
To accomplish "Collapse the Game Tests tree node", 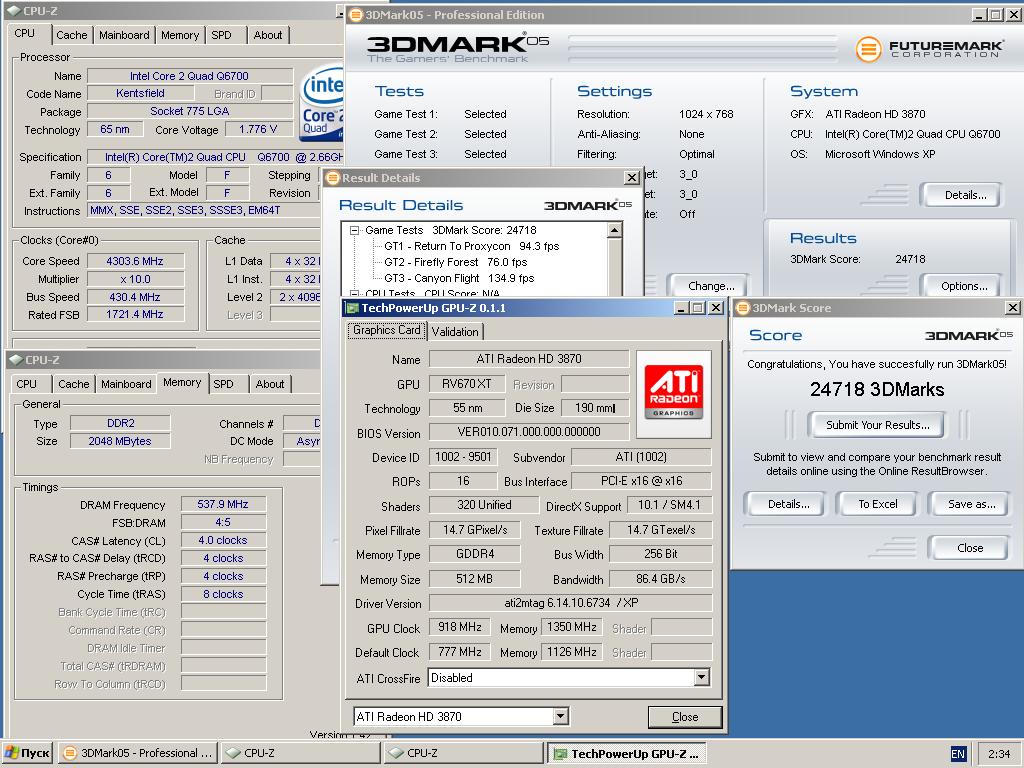I will pos(354,230).
